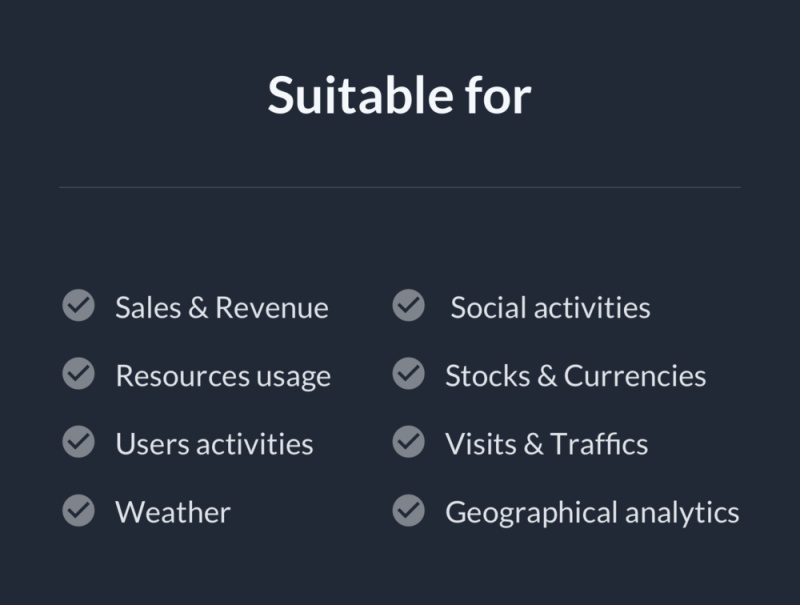Click the checkmark beside Visits & Traffics
Screen dimensions: 800x605
click(408, 442)
